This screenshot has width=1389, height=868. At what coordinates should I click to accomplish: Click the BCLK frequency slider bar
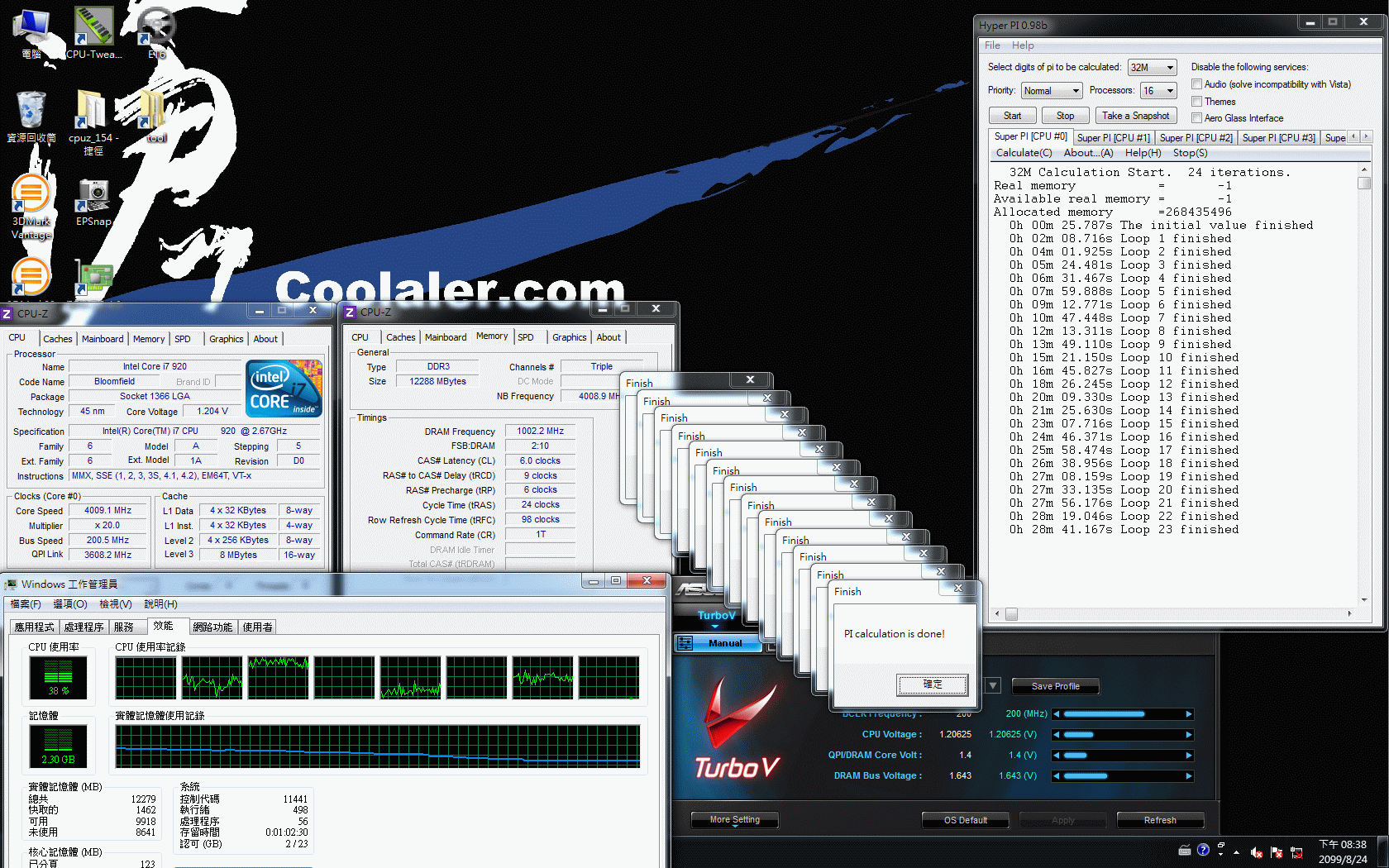click(1123, 714)
